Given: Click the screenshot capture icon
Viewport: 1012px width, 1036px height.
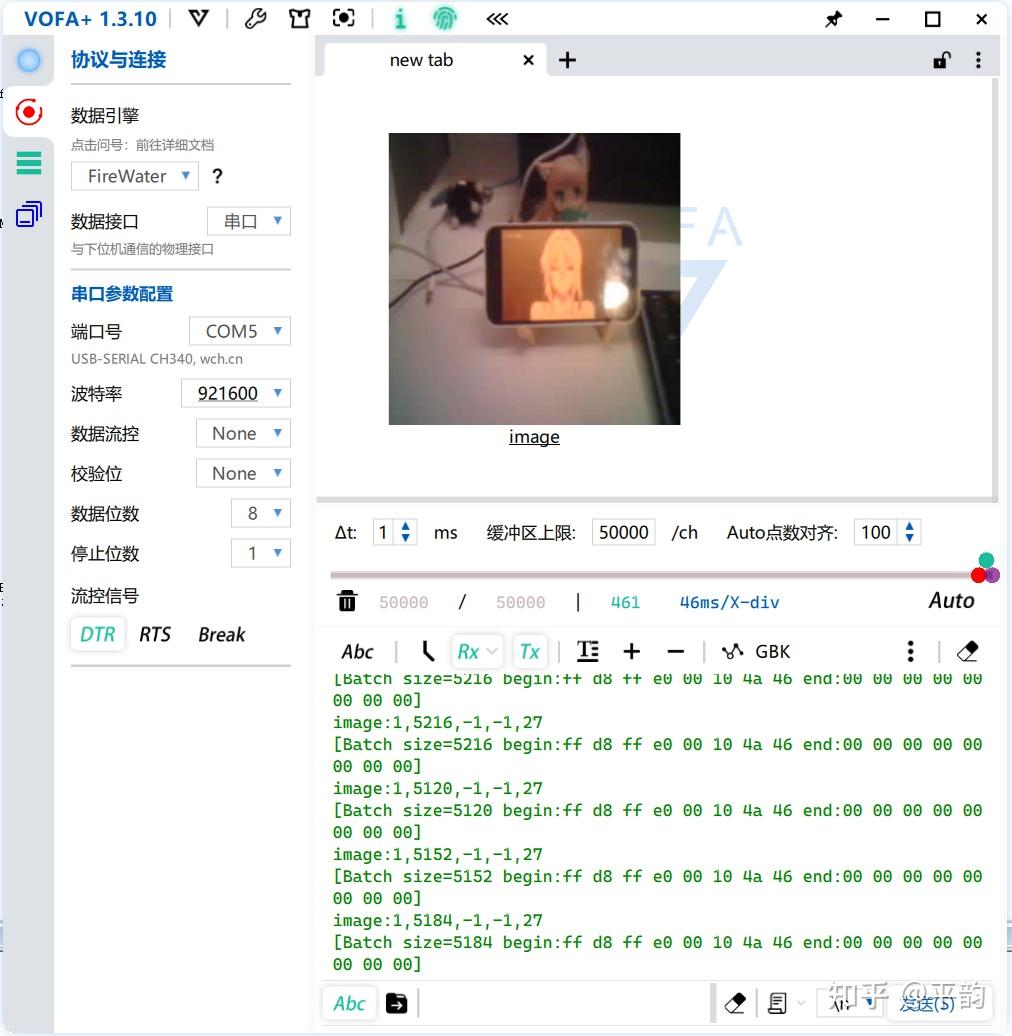Looking at the screenshot, I should (343, 18).
